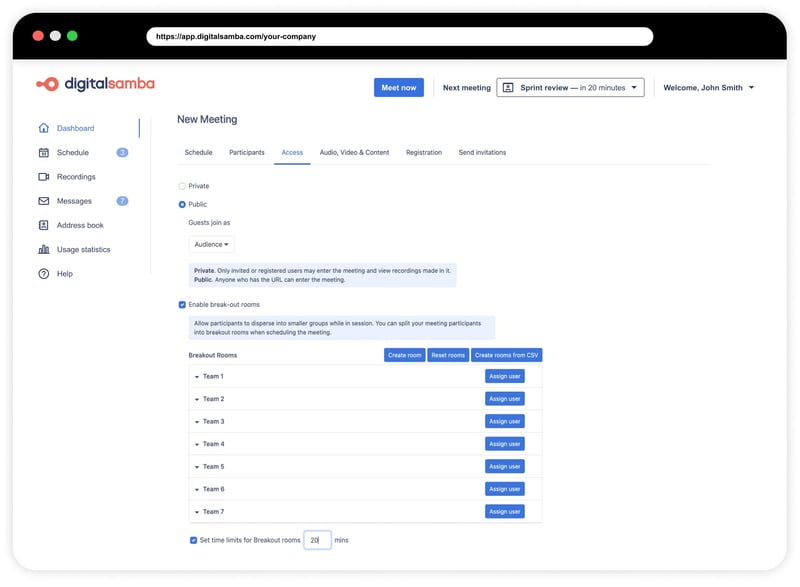Click the digitalsamba logo
The image size is (800, 587).
pos(95,85)
